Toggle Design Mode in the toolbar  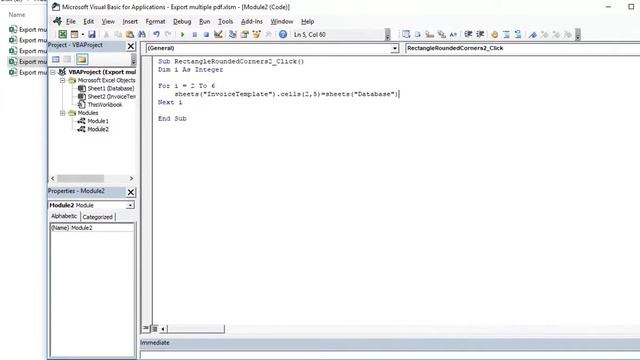(x=218, y=35)
